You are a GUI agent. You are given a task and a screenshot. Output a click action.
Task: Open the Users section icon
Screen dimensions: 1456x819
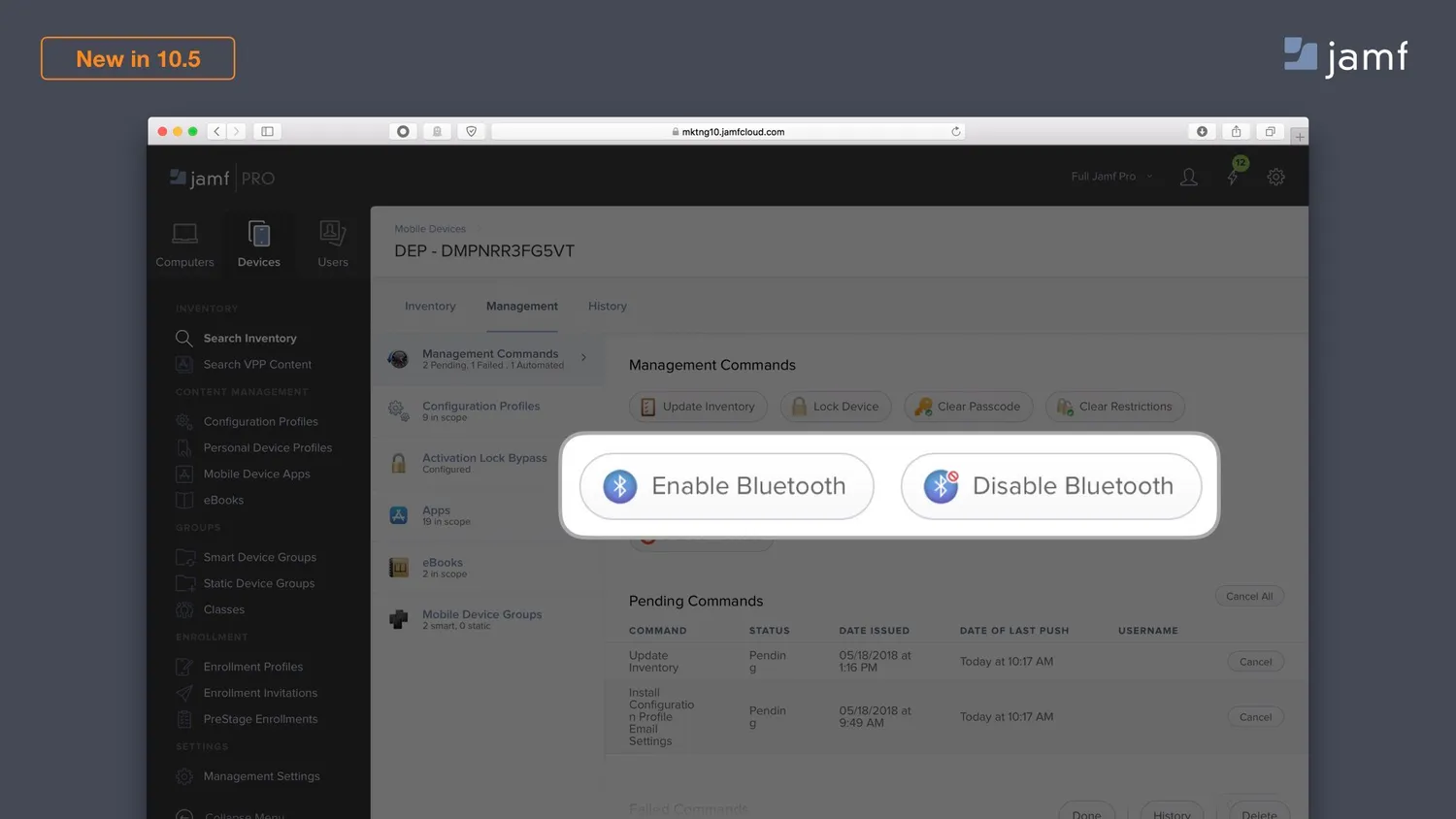pos(332,235)
